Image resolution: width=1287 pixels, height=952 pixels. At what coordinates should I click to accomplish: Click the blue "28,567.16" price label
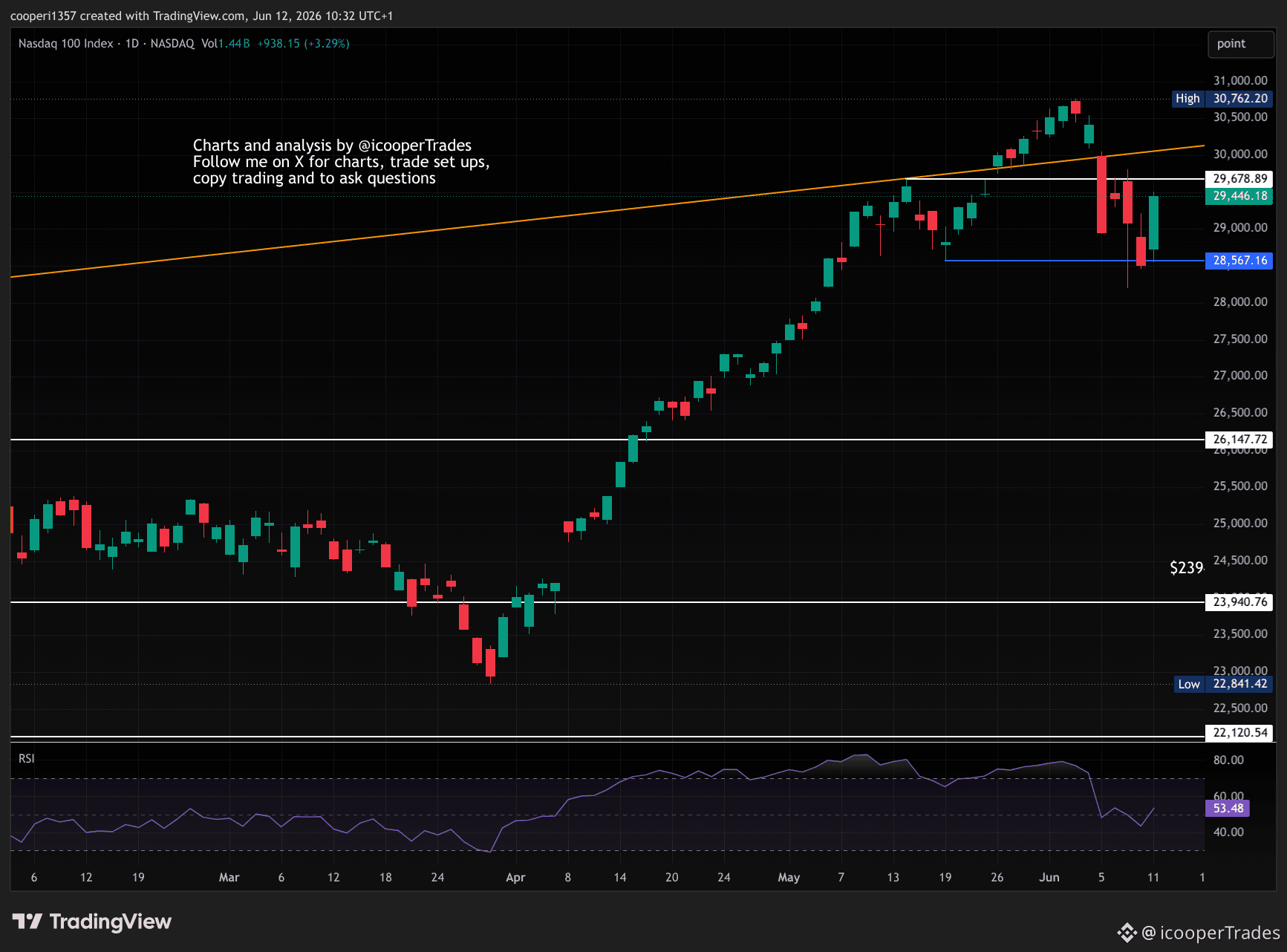(1239, 261)
